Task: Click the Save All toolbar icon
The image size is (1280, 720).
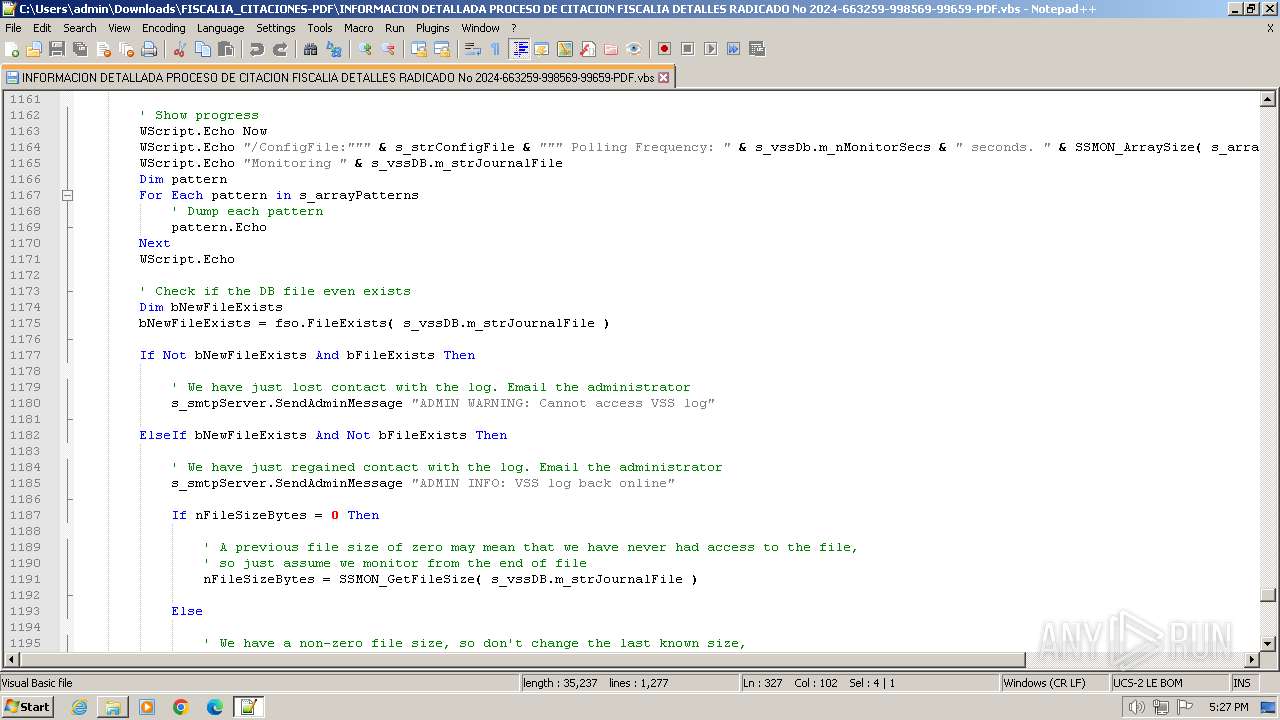Action: point(80,49)
